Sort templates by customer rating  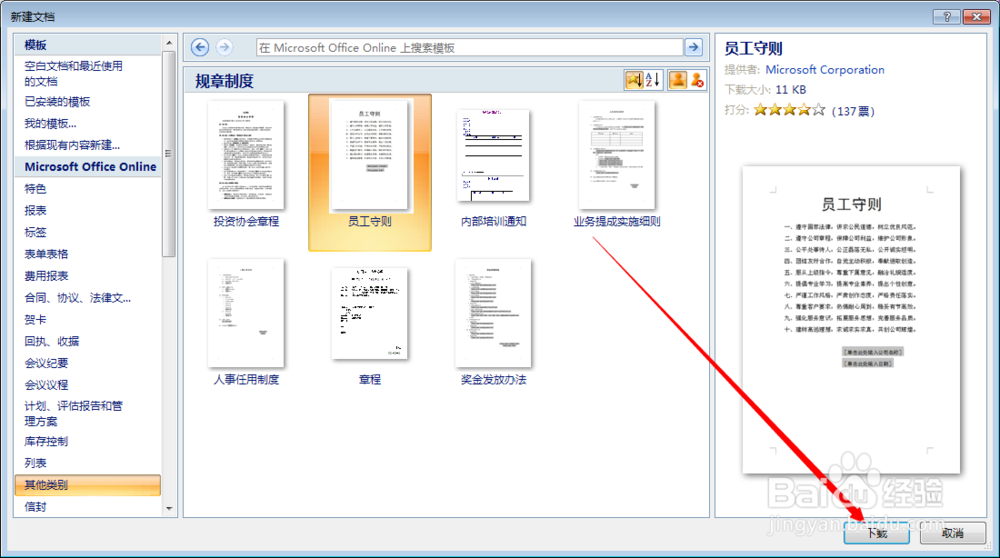pos(633,80)
